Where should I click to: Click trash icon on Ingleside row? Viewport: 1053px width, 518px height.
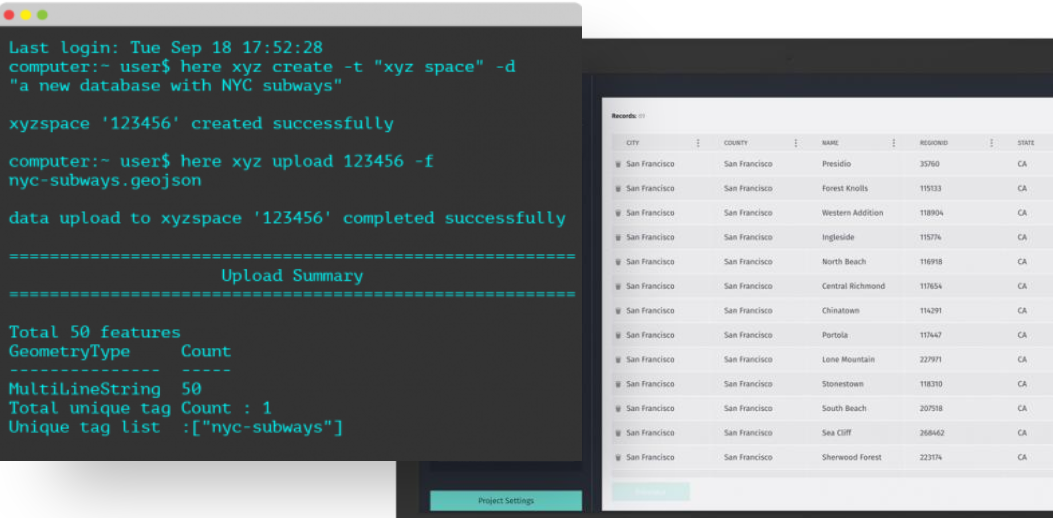pyautogui.click(x=618, y=237)
